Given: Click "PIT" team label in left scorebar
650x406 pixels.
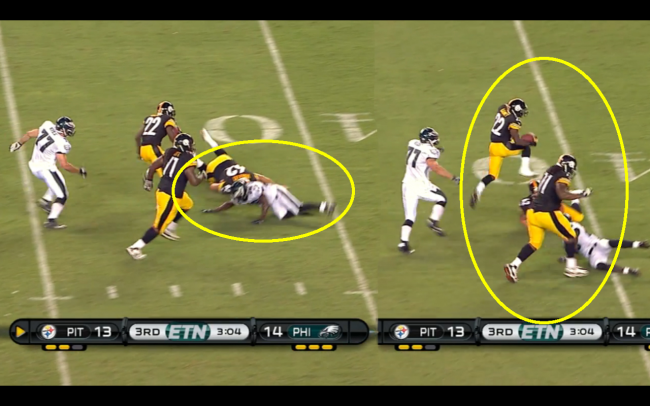Looking at the screenshot, I should click(75, 332).
